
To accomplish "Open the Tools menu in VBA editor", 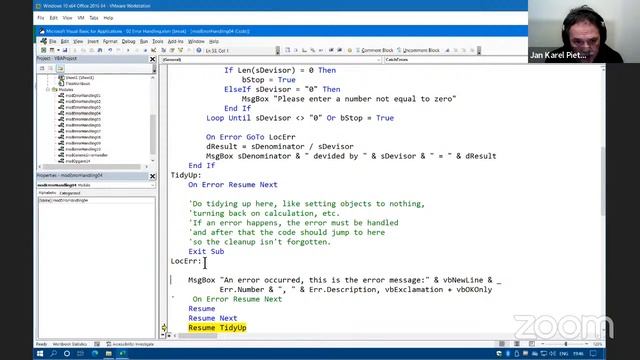I will coord(158,41).
